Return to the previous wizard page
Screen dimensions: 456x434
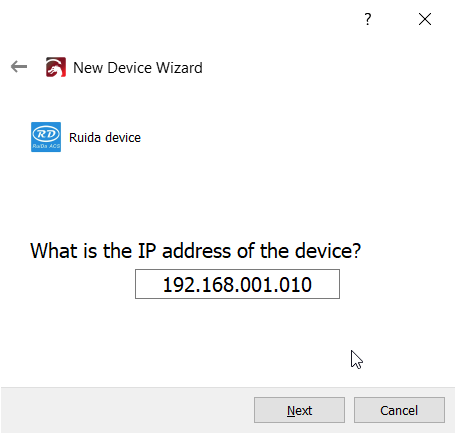[19, 67]
